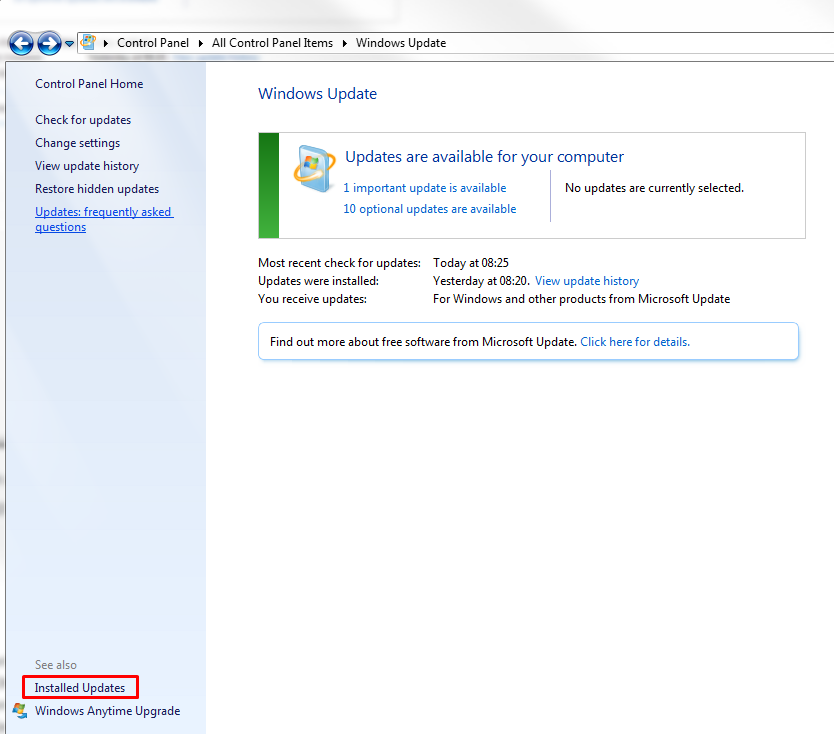Open 10 optional updates are available
The height and width of the screenshot is (734, 834).
click(x=430, y=209)
